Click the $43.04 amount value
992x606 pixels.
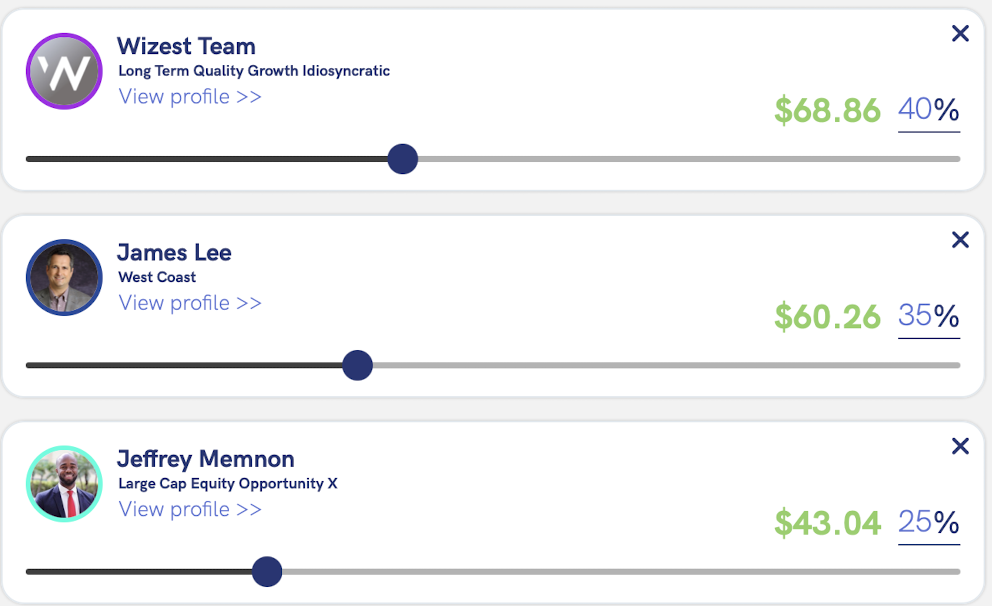coord(827,522)
